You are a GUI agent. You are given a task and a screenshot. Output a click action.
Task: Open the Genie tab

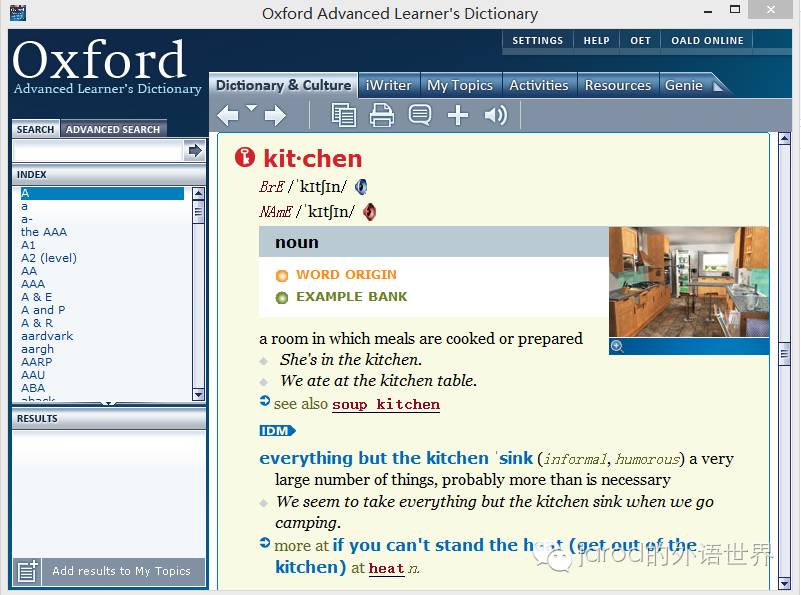coord(684,85)
